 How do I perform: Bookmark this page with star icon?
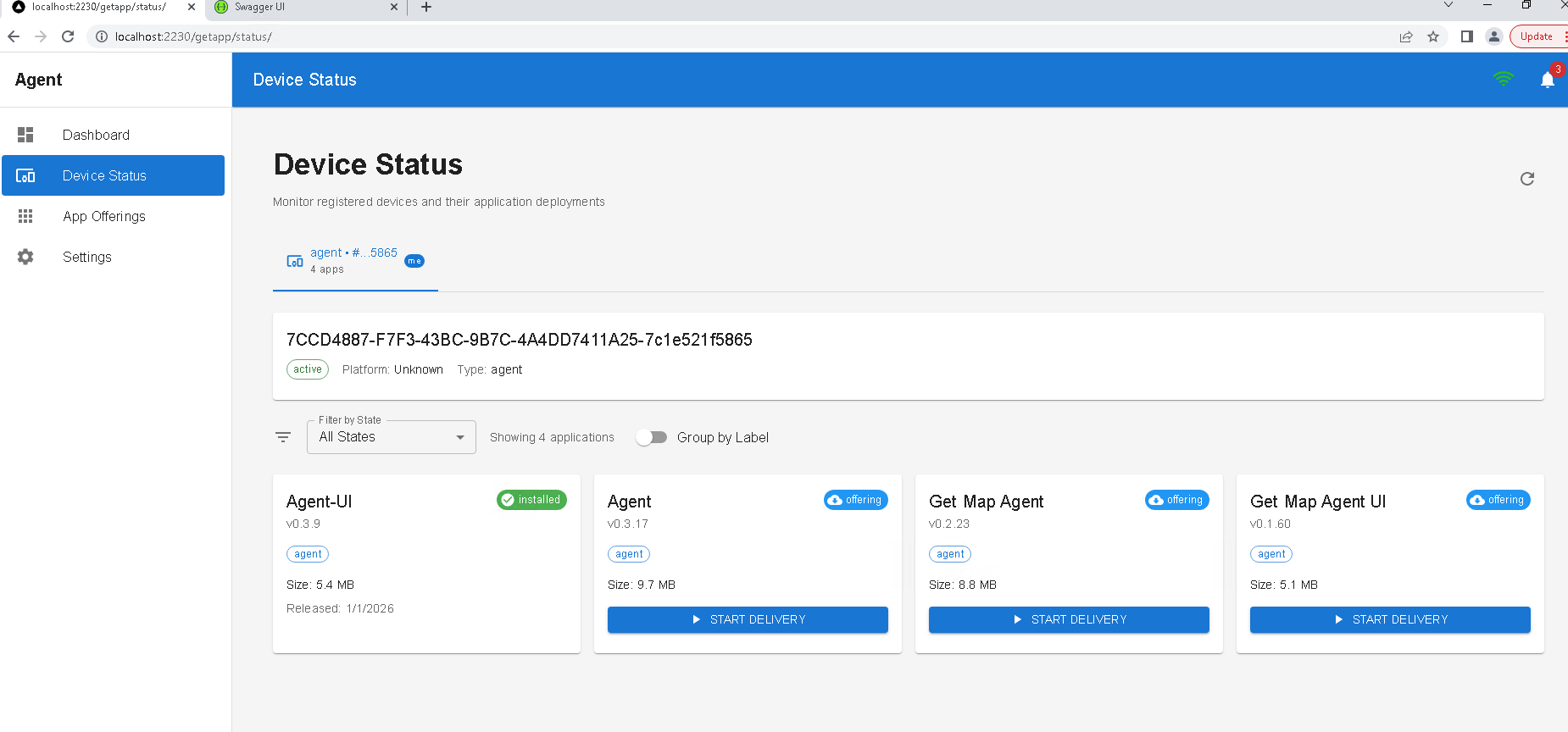pyautogui.click(x=1433, y=36)
